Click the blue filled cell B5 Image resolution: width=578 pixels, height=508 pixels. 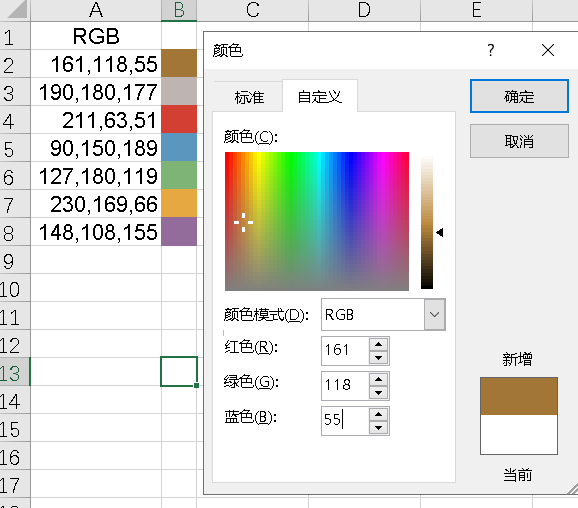(x=179, y=147)
